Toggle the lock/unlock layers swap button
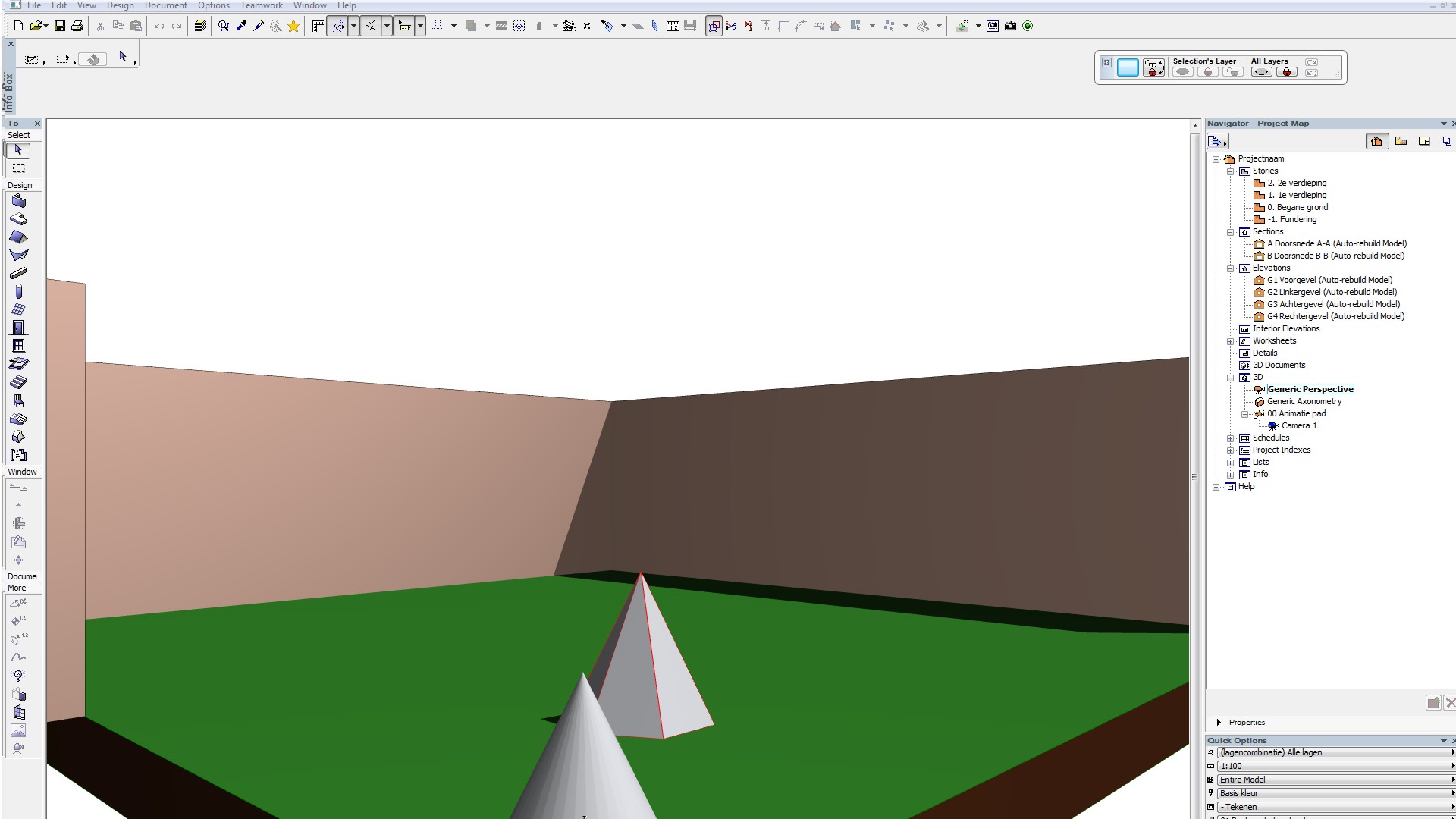Viewport: 1456px width, 819px height. click(1153, 68)
